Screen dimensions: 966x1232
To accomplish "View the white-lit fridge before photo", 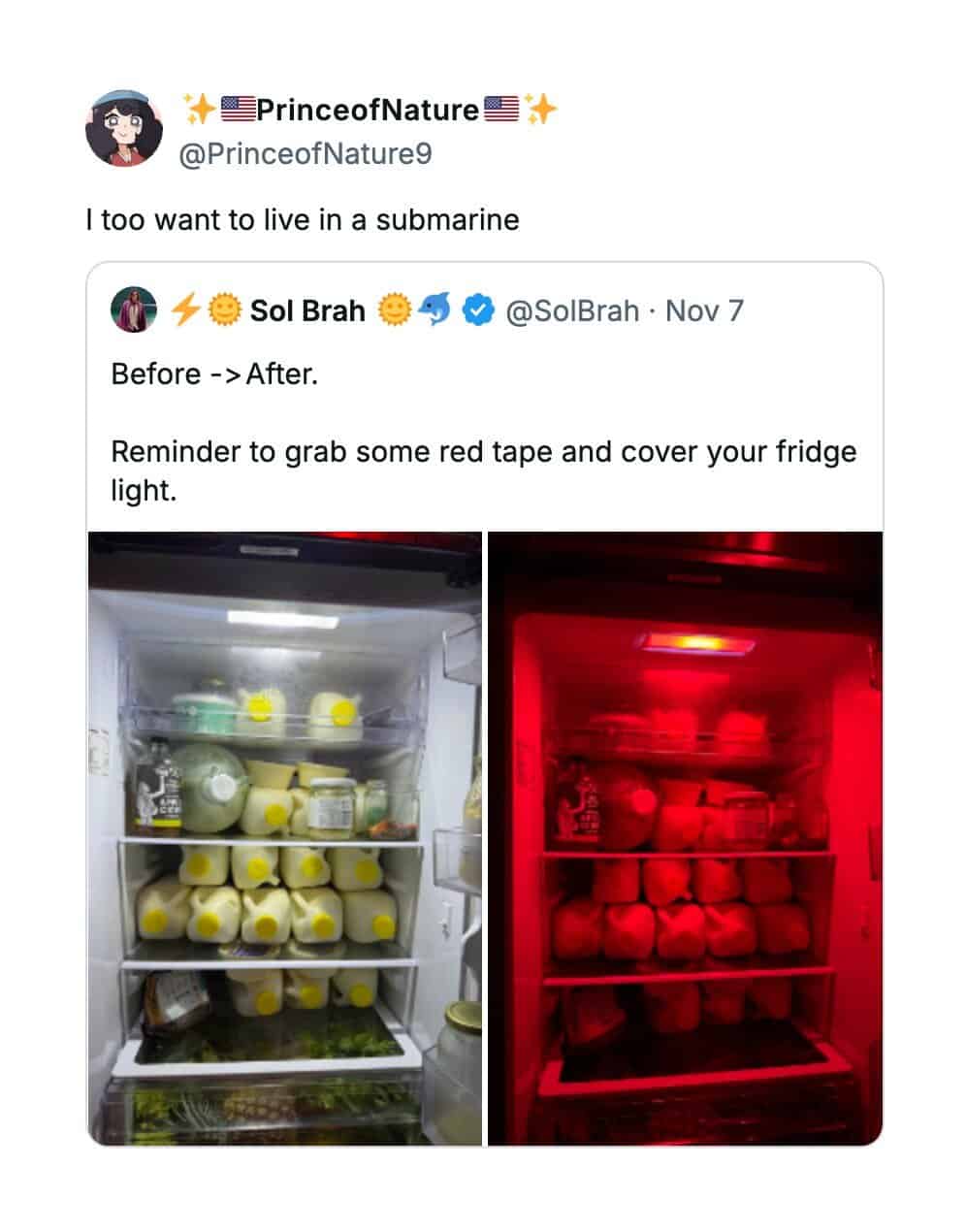I will (285, 838).
